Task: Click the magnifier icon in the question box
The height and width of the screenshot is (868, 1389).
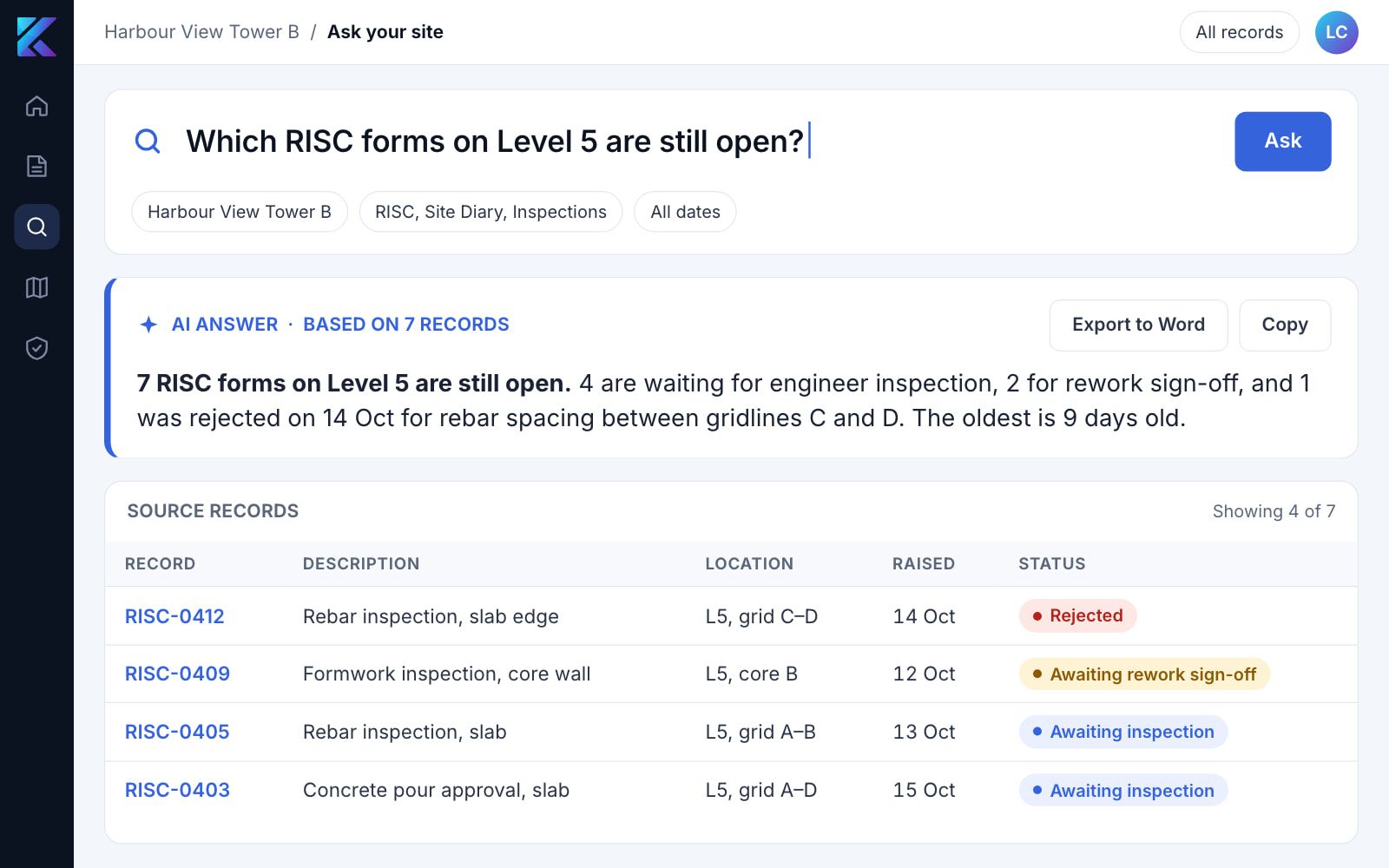Action: click(x=148, y=141)
